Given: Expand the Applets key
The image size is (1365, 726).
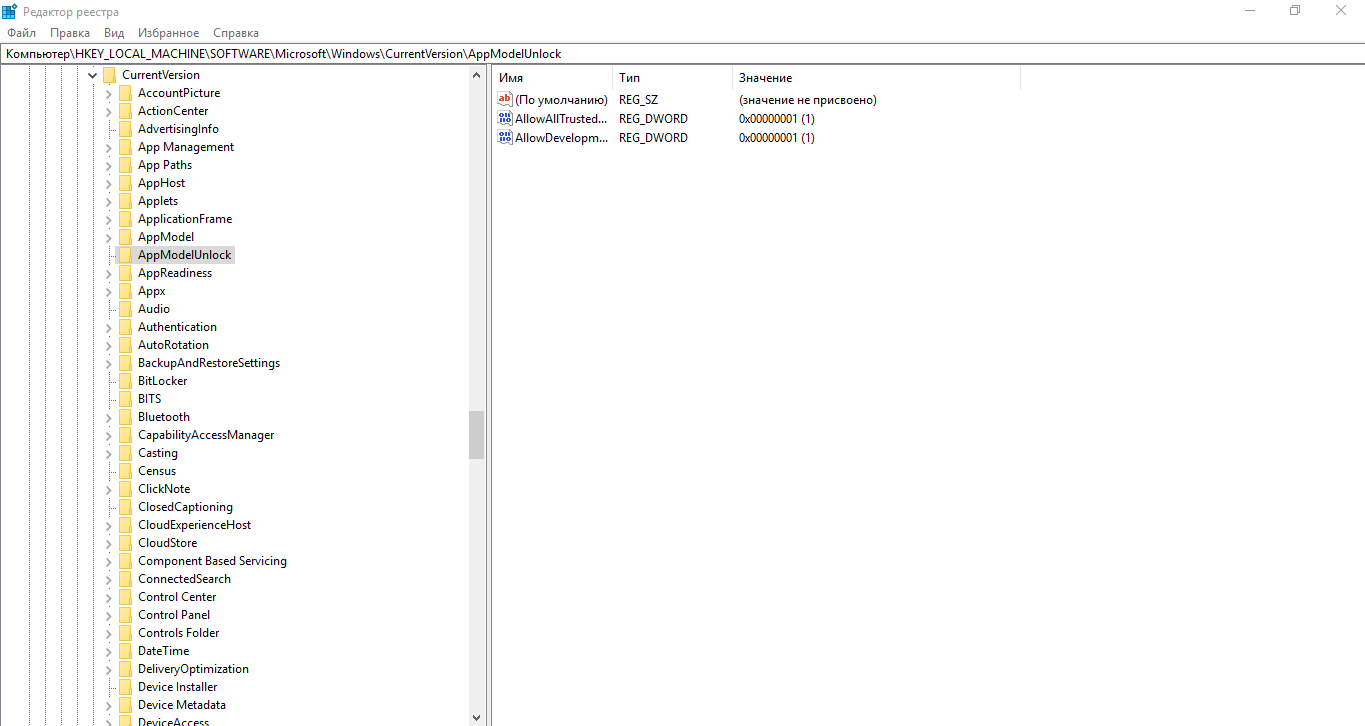Looking at the screenshot, I should click(x=109, y=201).
